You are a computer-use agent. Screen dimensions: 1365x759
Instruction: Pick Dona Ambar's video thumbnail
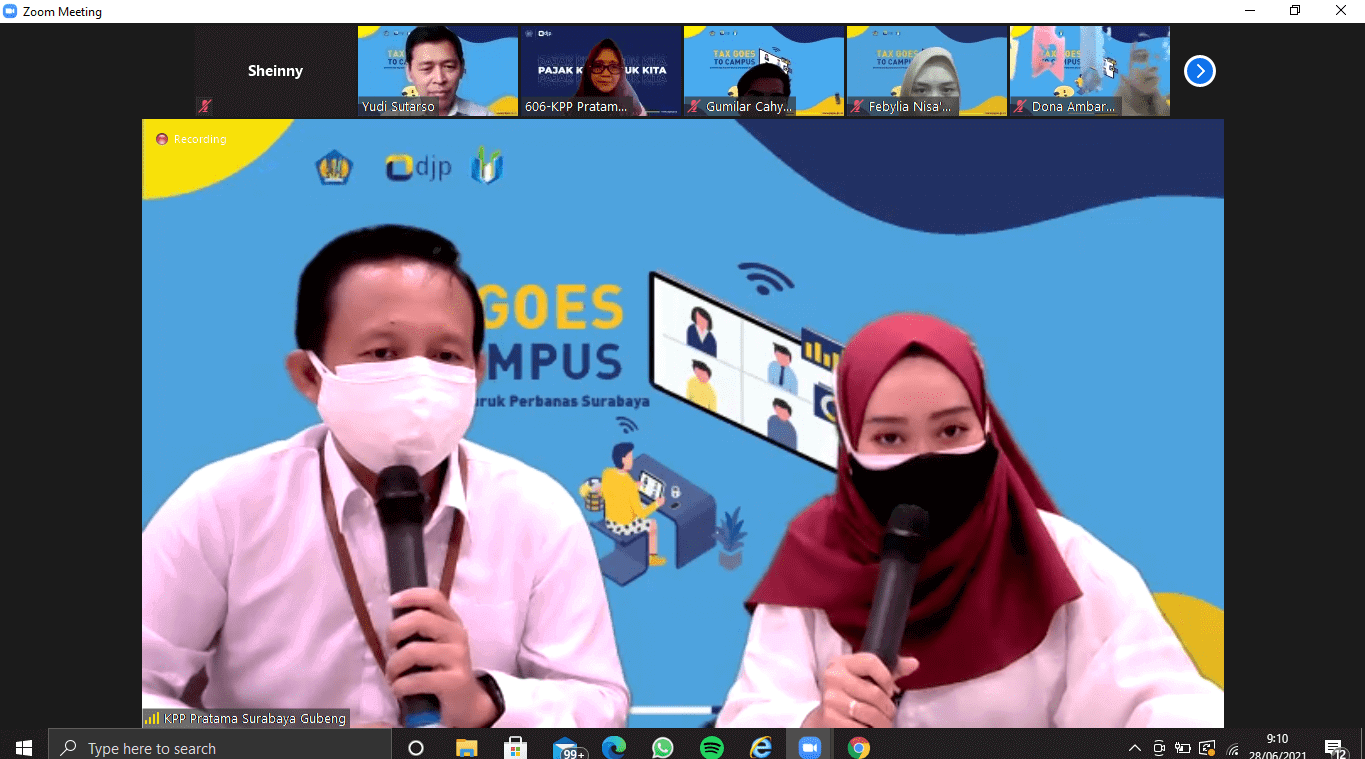(x=1089, y=71)
